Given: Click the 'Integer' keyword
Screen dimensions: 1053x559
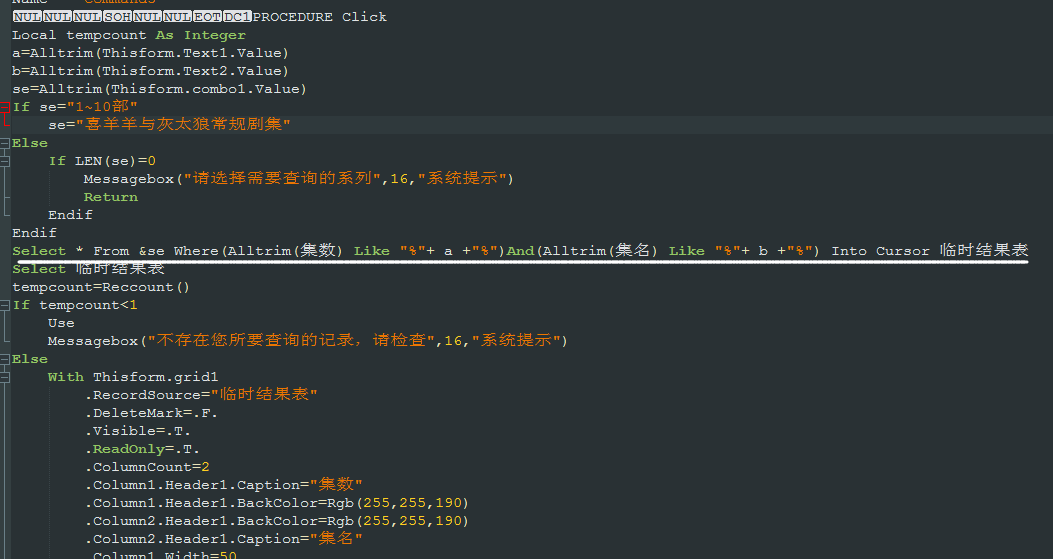Looking at the screenshot, I should (214, 35).
